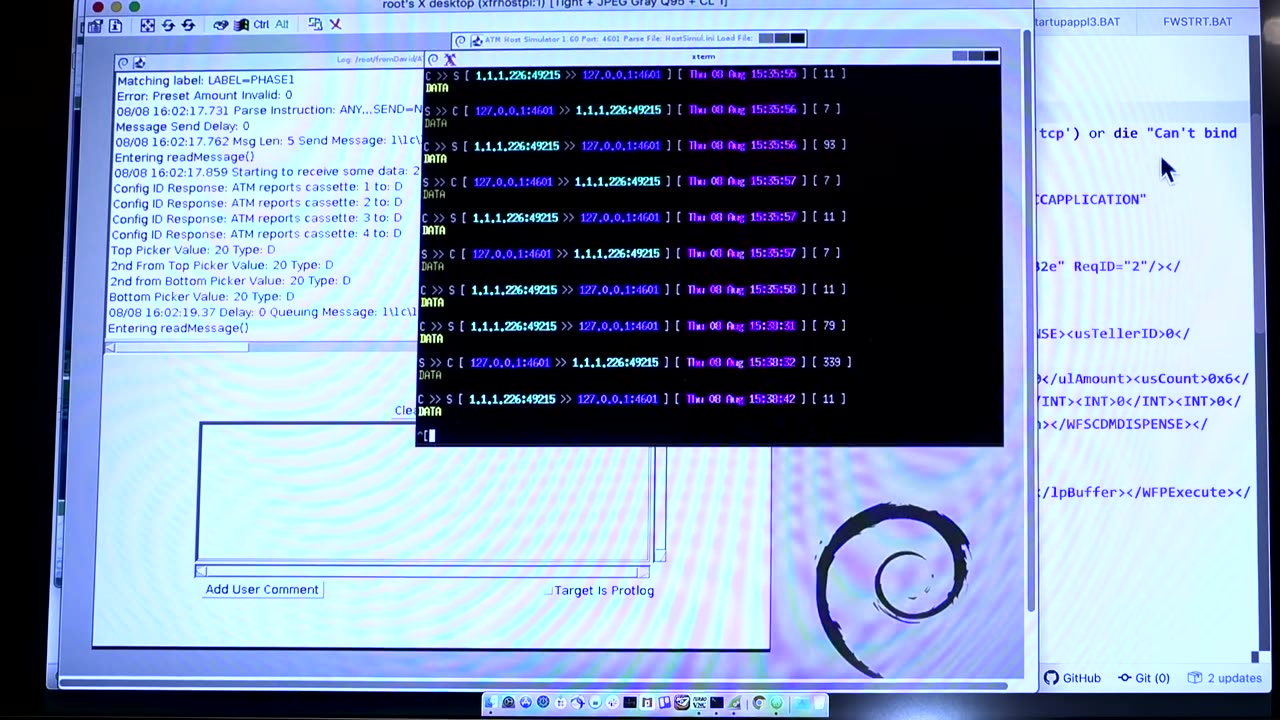
Task: Open Finder from the Dock
Action: [x=491, y=703]
